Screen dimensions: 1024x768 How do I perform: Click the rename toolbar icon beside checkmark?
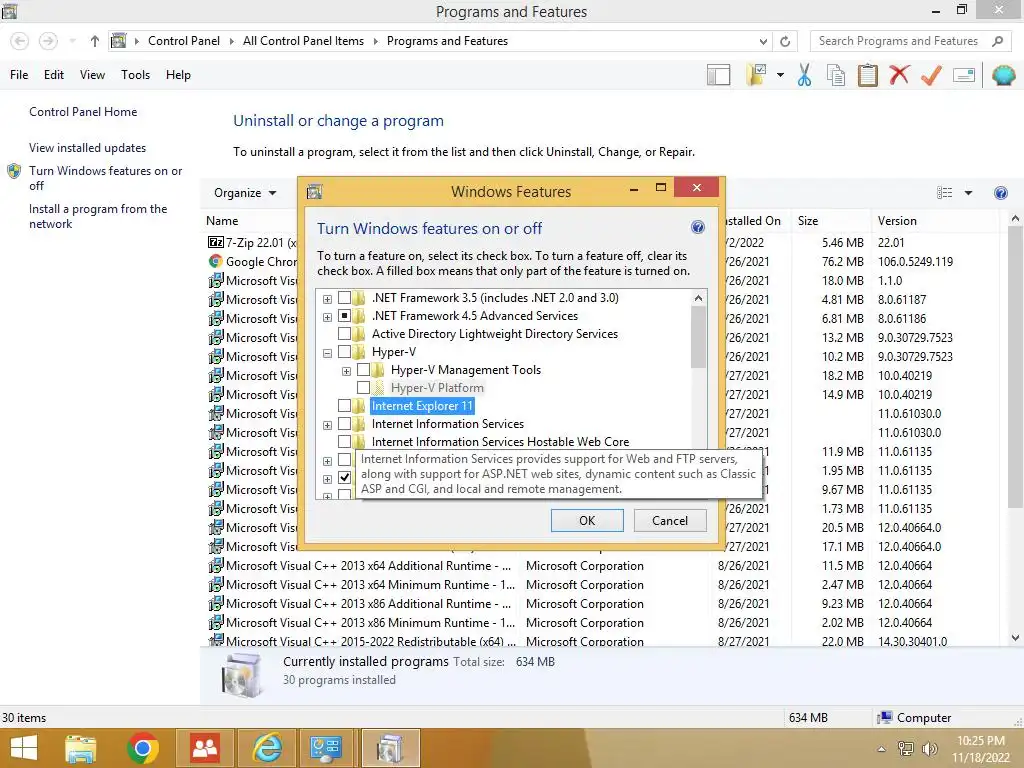point(964,75)
